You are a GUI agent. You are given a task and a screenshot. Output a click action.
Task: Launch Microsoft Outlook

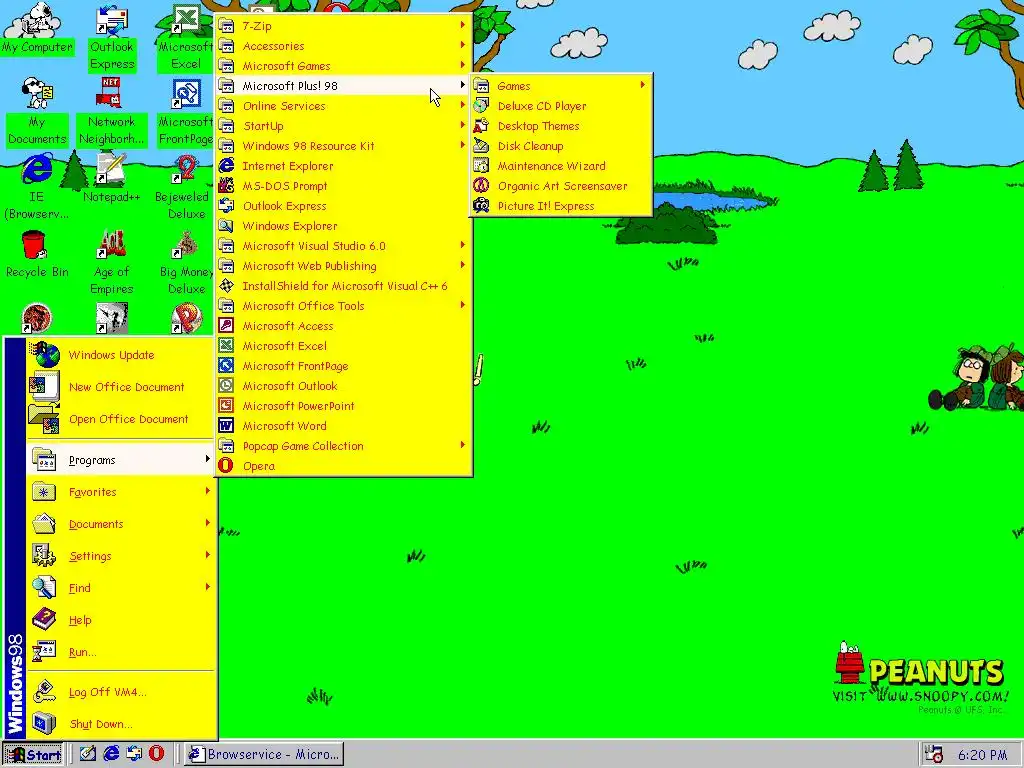coord(344,386)
